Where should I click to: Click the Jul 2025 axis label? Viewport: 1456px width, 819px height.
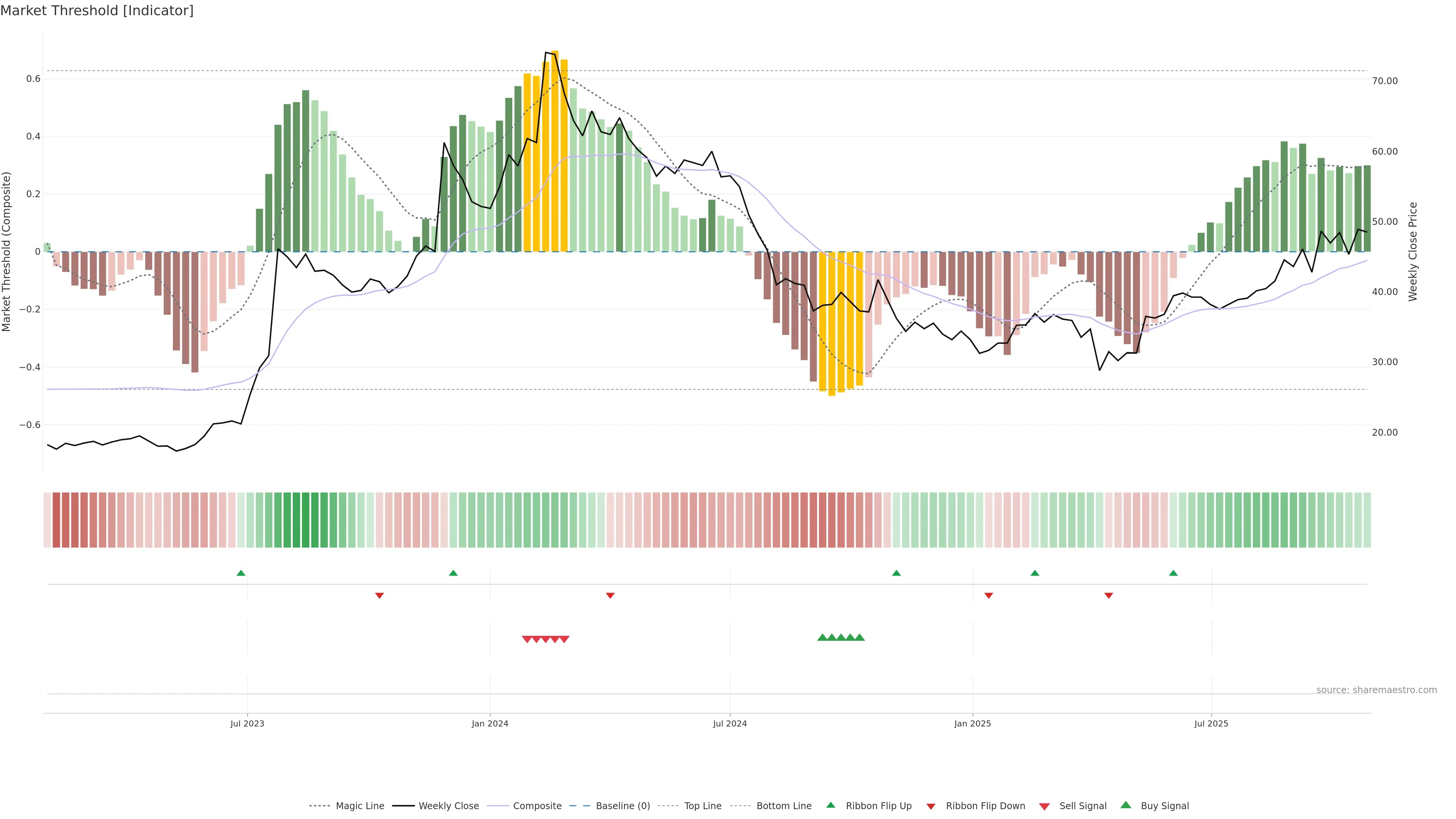point(1211,723)
